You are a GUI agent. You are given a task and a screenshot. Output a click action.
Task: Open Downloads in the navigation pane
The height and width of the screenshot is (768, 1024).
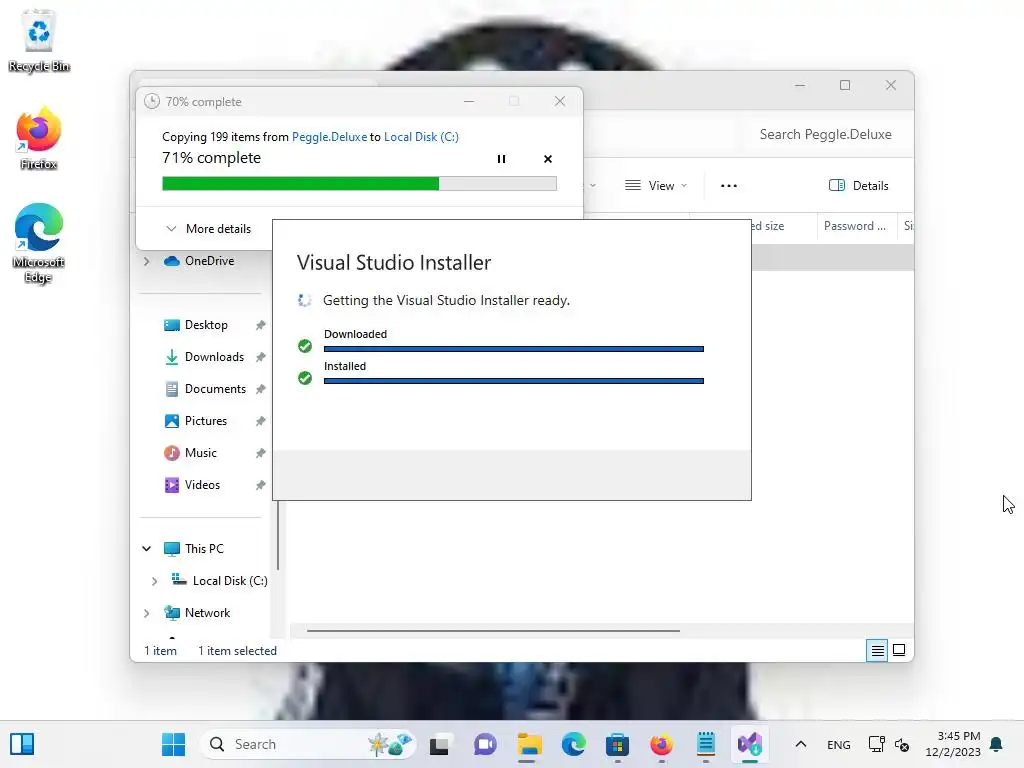coord(204,357)
